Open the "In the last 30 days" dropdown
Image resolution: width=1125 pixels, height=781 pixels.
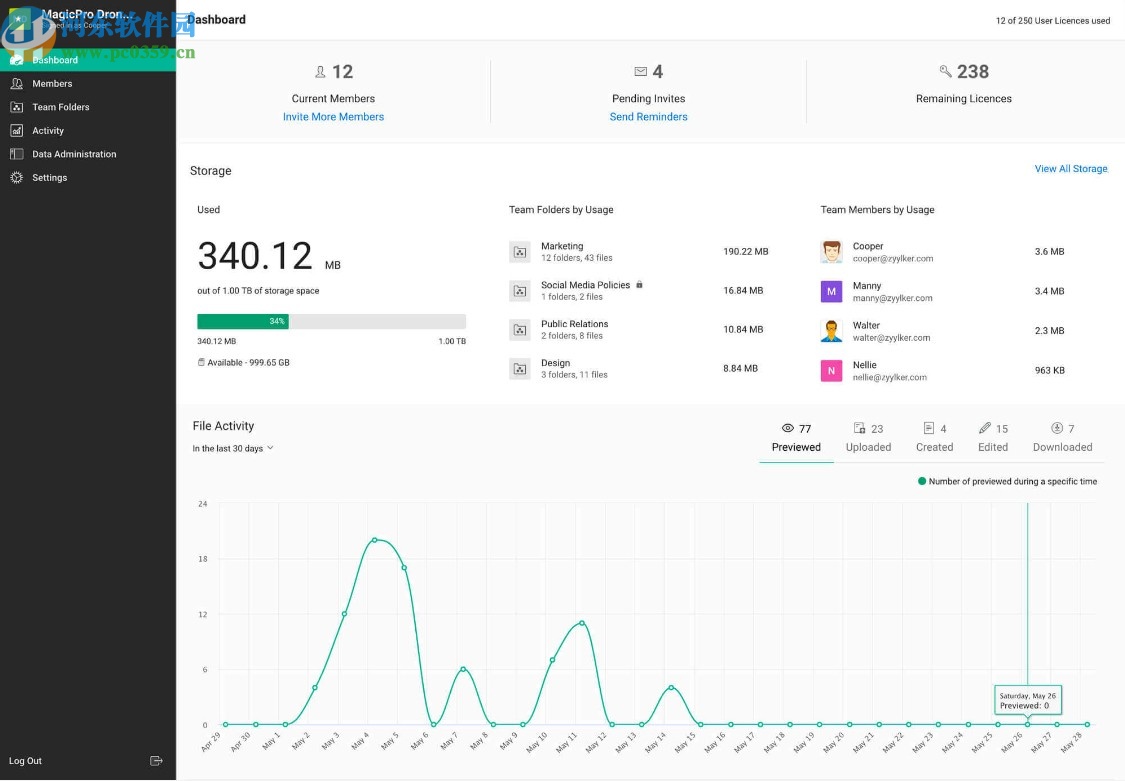233,450
